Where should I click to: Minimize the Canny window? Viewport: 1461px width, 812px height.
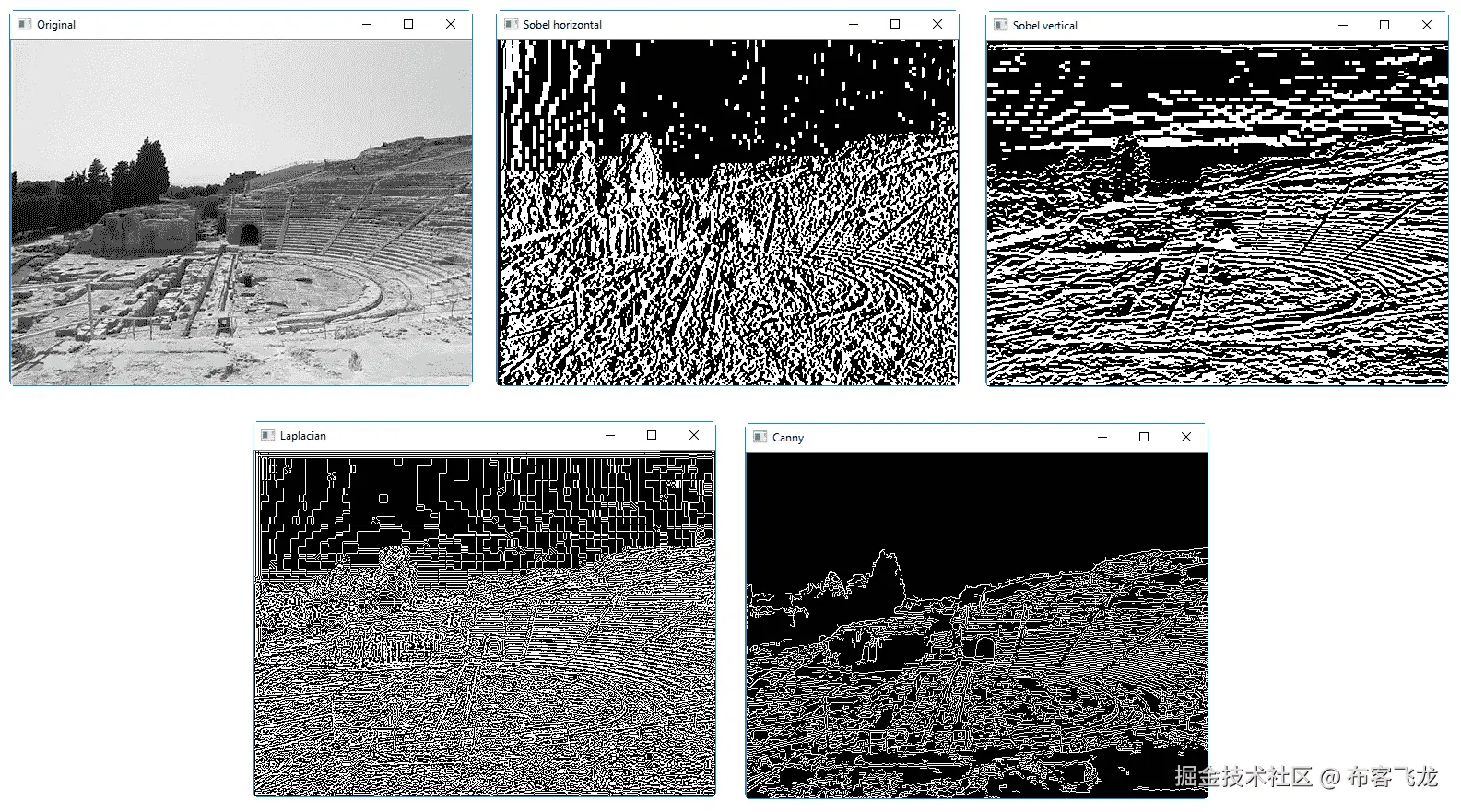pos(1102,437)
